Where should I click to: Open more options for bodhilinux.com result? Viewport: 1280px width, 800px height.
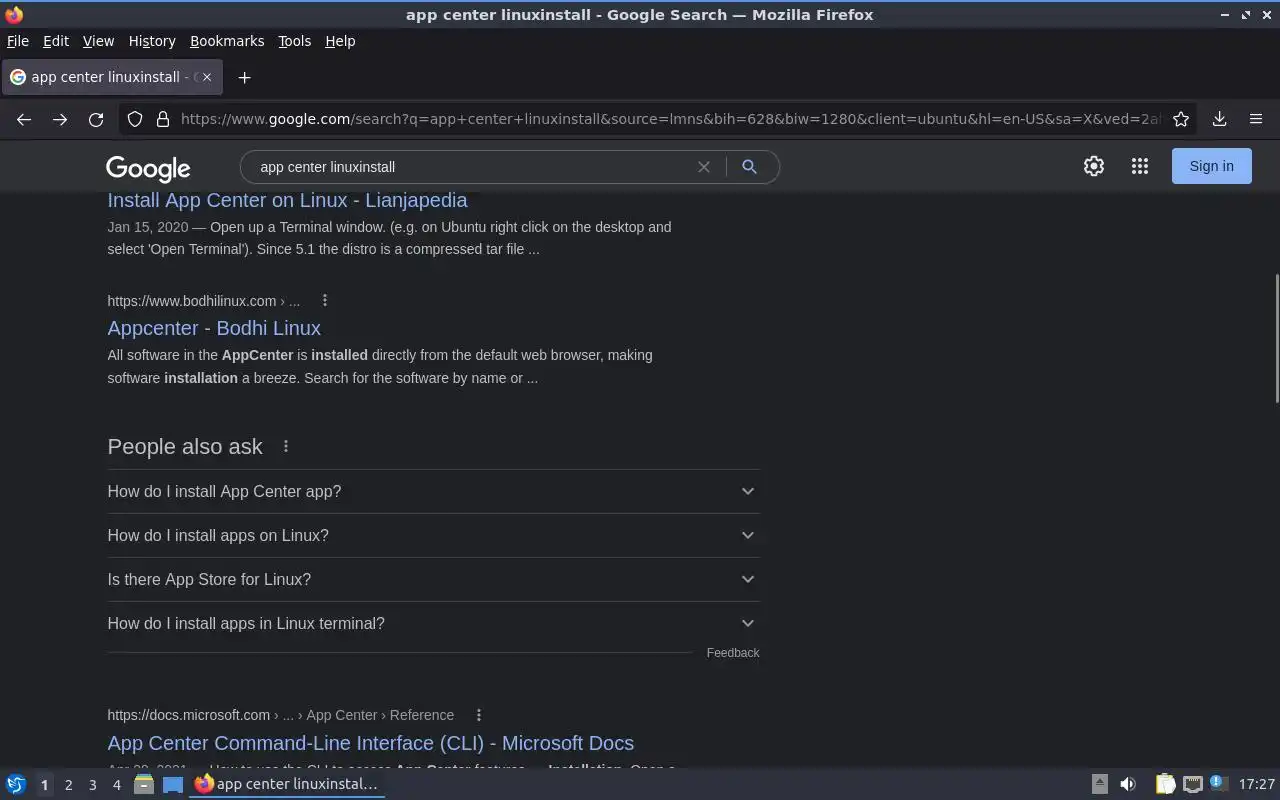coord(325,300)
